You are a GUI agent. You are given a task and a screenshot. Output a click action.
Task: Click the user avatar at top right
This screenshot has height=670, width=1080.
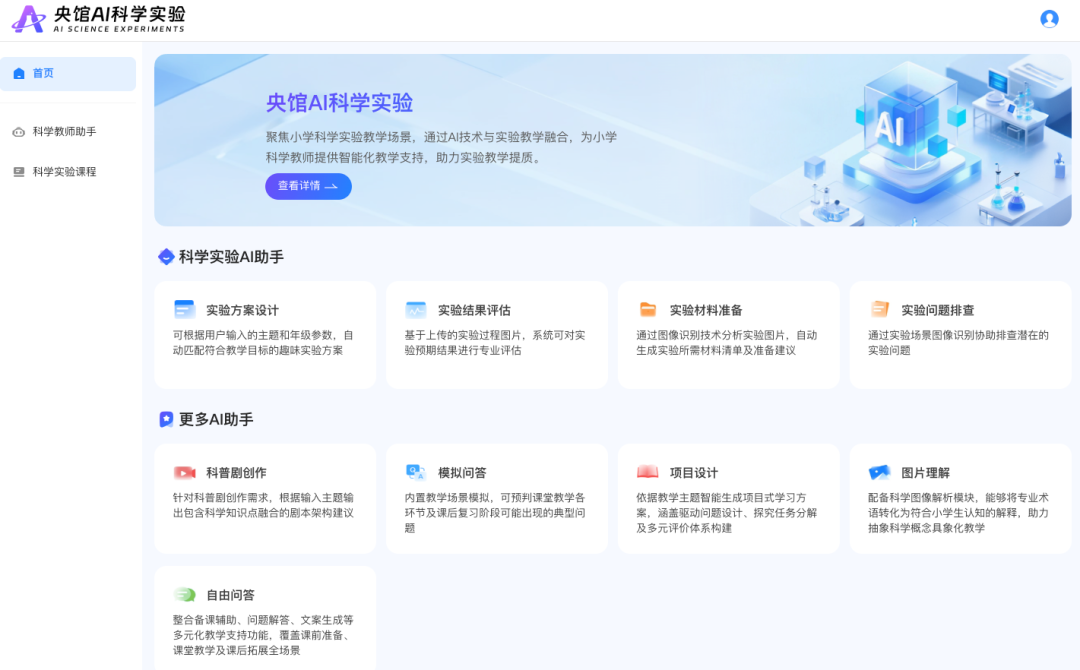(1049, 18)
